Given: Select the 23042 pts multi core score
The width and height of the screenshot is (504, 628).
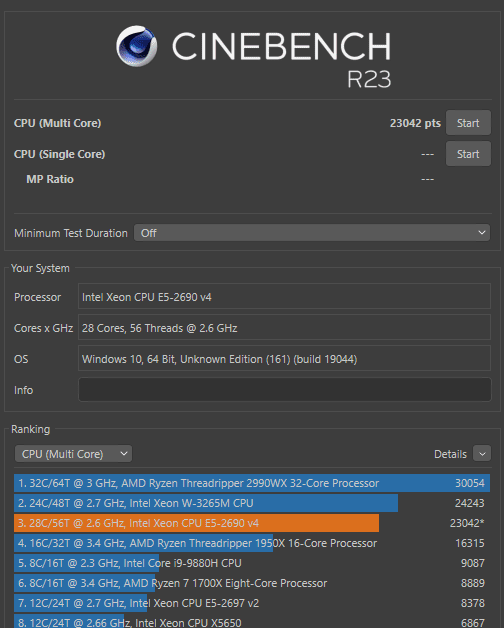Looking at the screenshot, I should [x=415, y=123].
